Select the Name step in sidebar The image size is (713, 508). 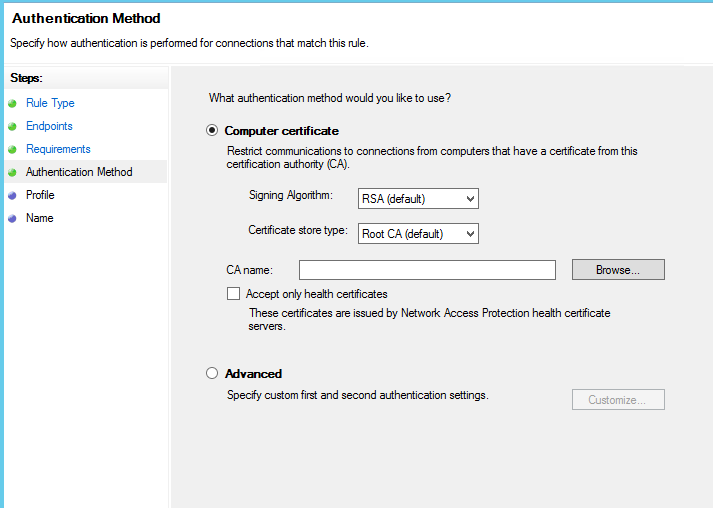coord(39,218)
